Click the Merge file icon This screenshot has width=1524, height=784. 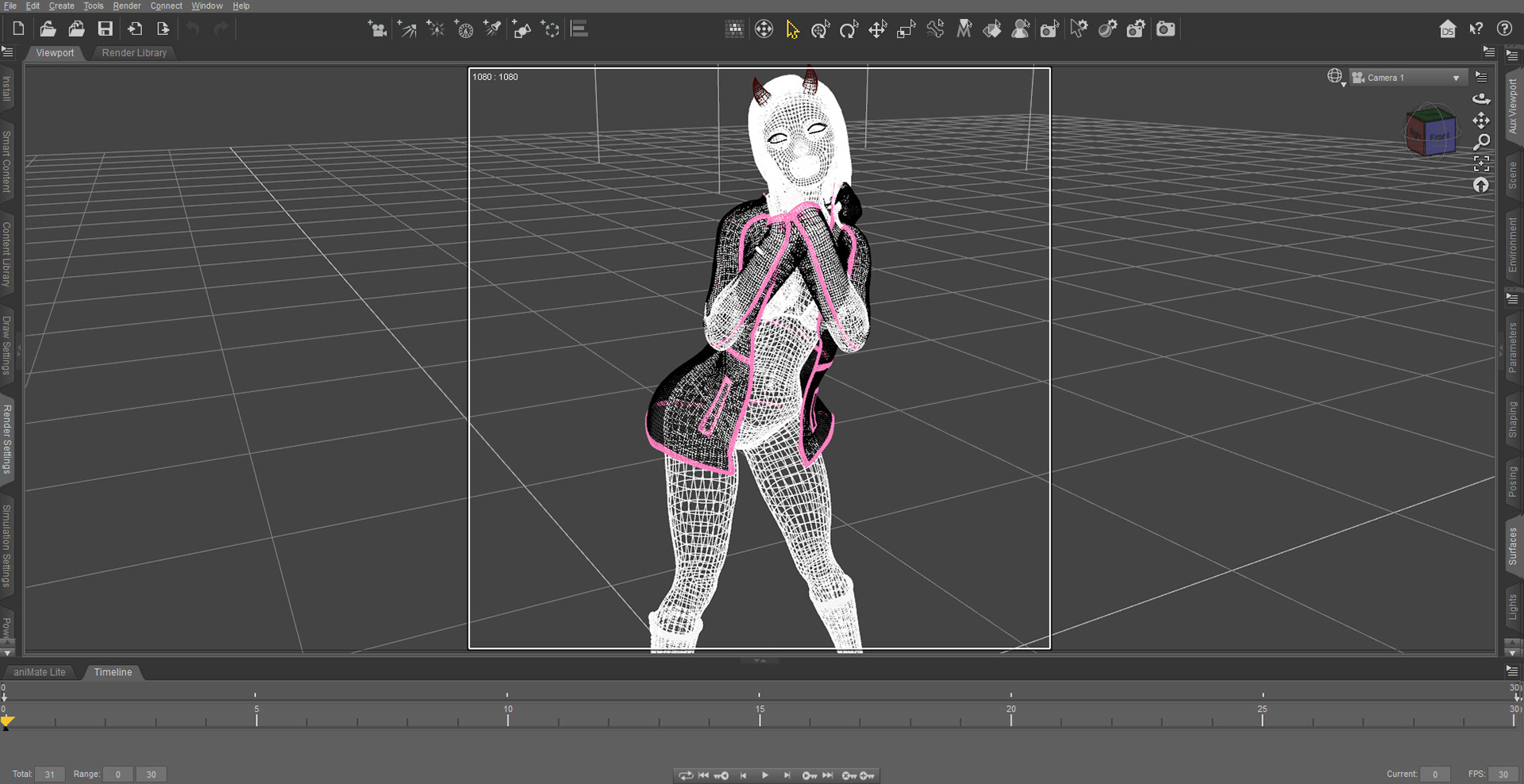76,29
